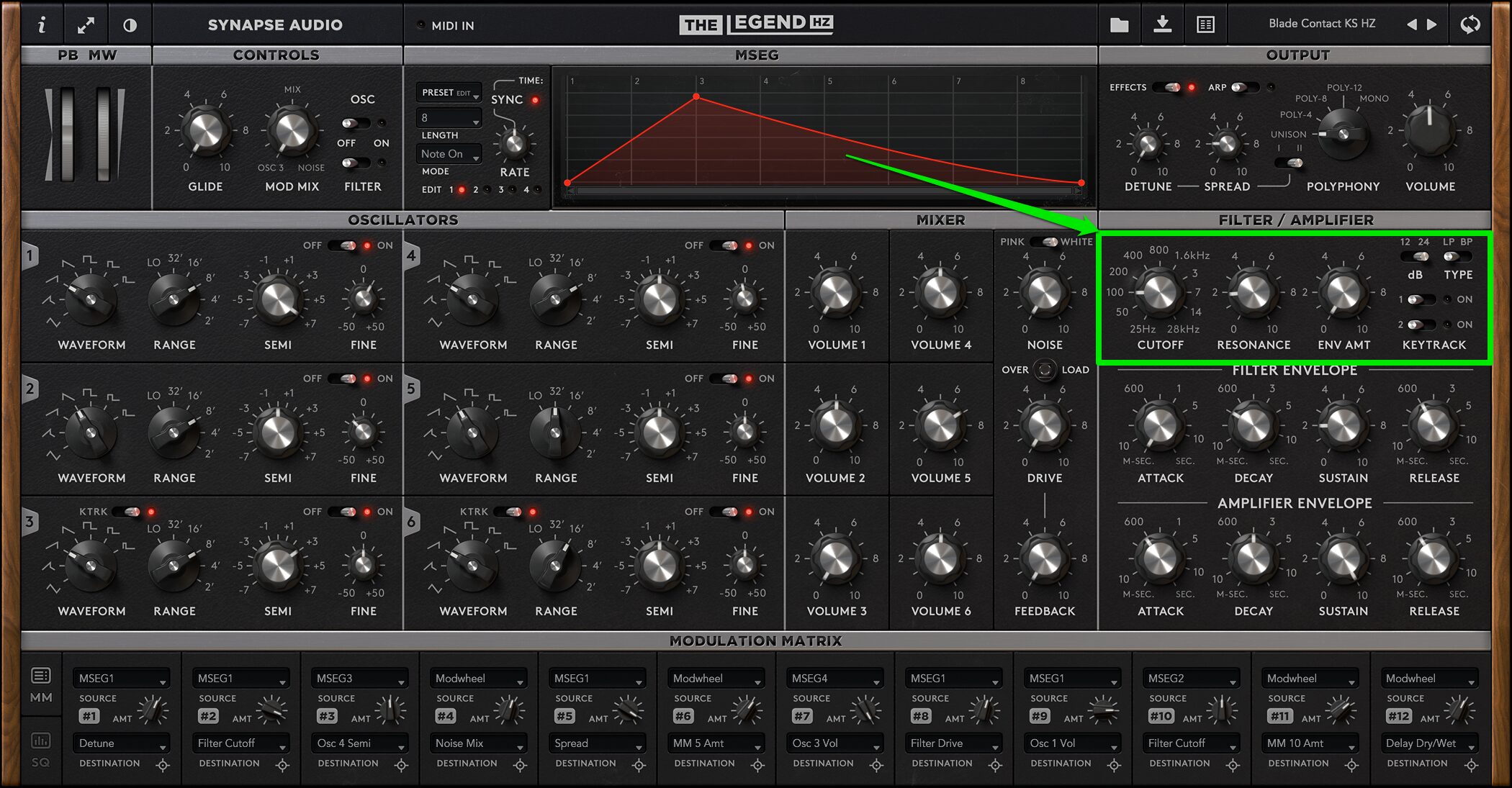Click destination target icon for slot #10
This screenshot has width=1512, height=788.
pos(1233,765)
